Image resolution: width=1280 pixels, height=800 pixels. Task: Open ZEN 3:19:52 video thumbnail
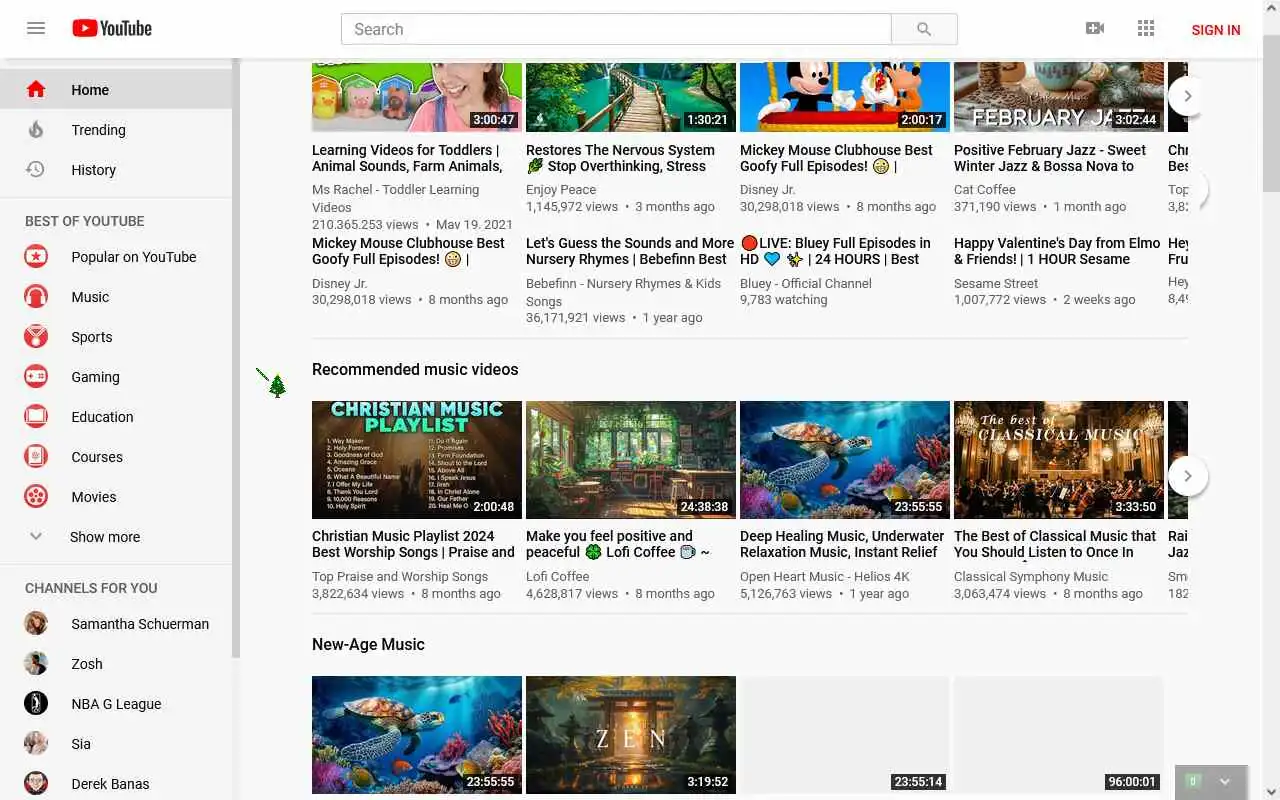click(631, 735)
